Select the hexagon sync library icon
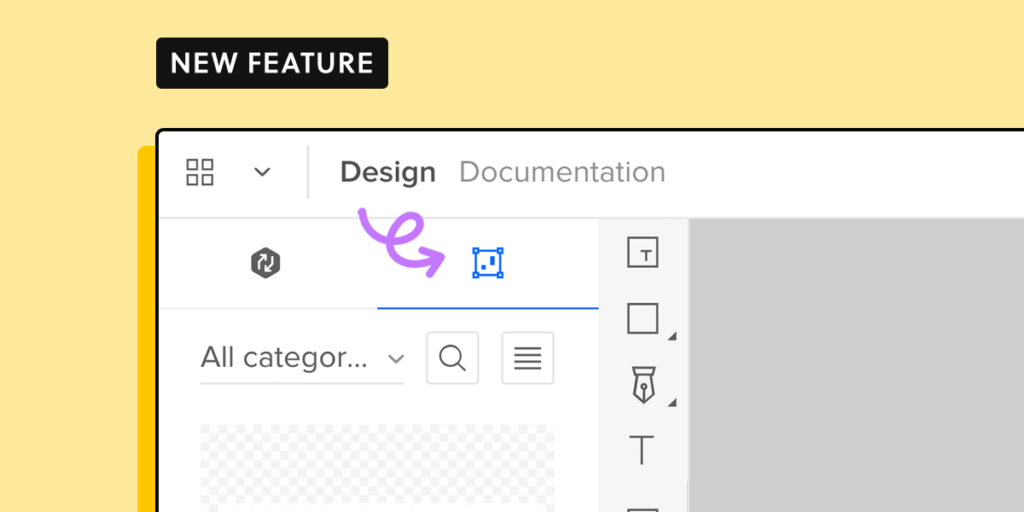Screen dimensions: 1024x512 265,263
